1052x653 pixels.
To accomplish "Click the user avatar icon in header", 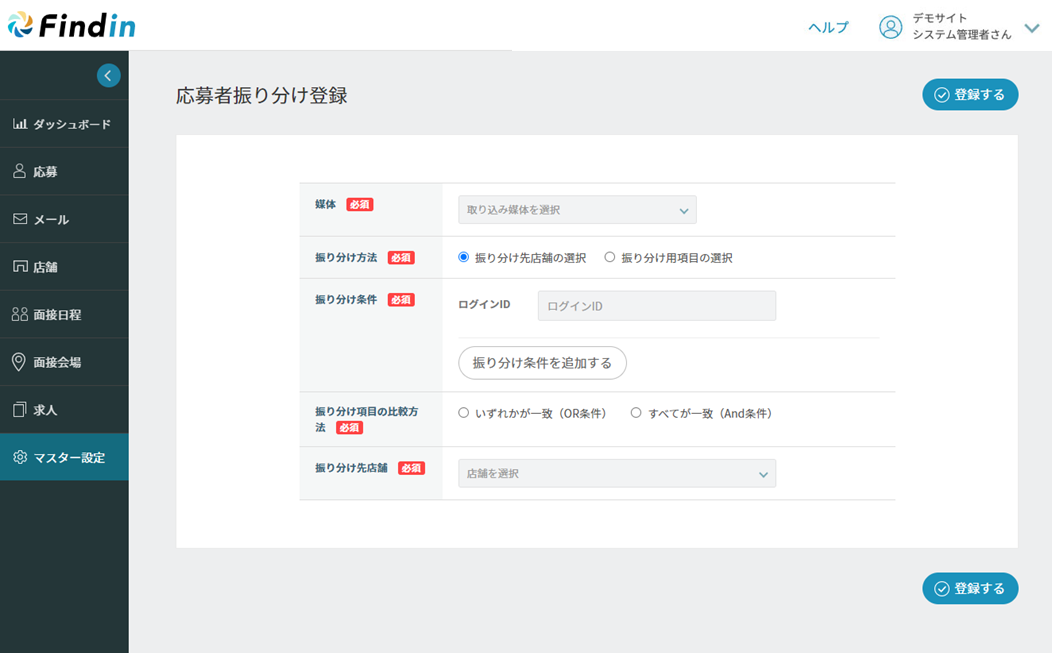I will pyautogui.click(x=890, y=27).
